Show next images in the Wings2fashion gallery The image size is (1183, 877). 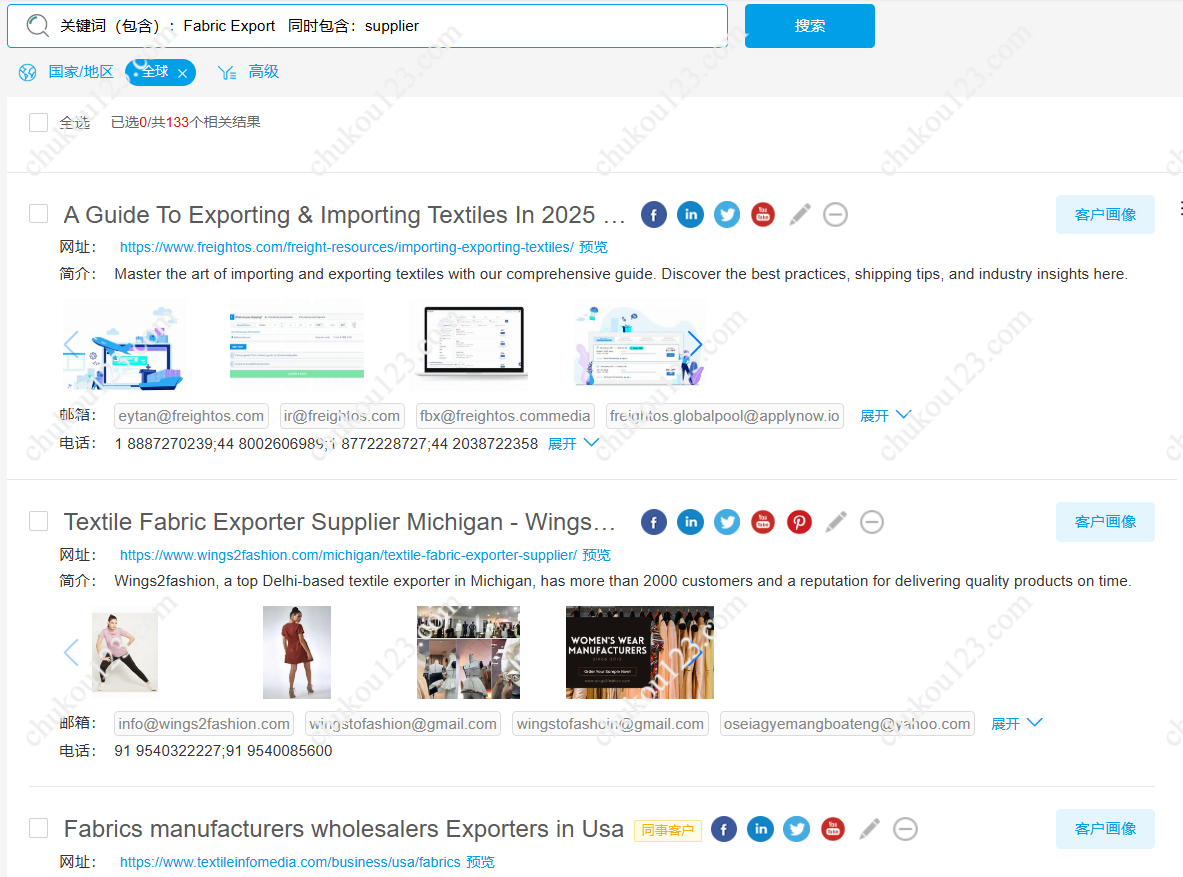695,652
